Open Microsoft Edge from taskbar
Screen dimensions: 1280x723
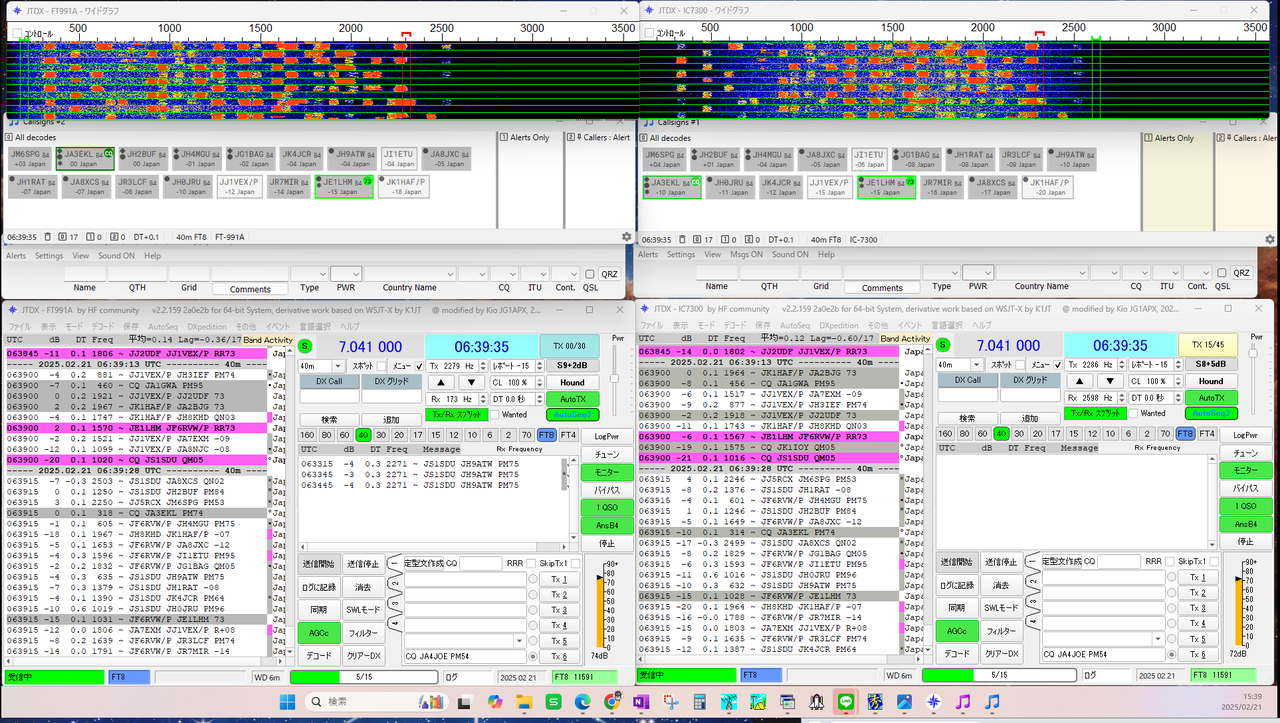point(582,702)
